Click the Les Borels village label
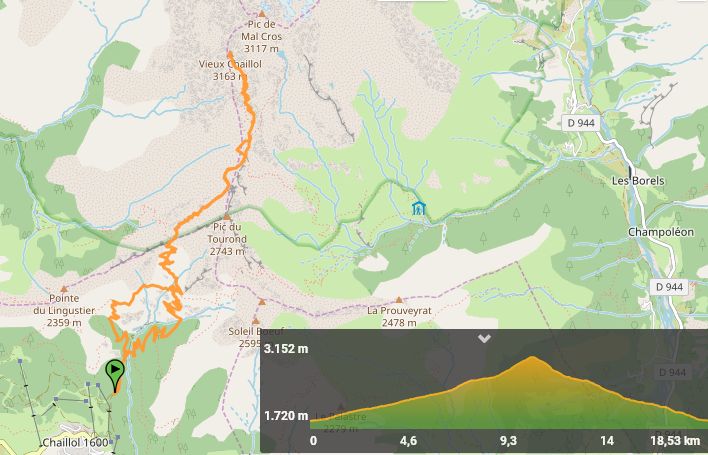The image size is (708, 455). [x=638, y=181]
